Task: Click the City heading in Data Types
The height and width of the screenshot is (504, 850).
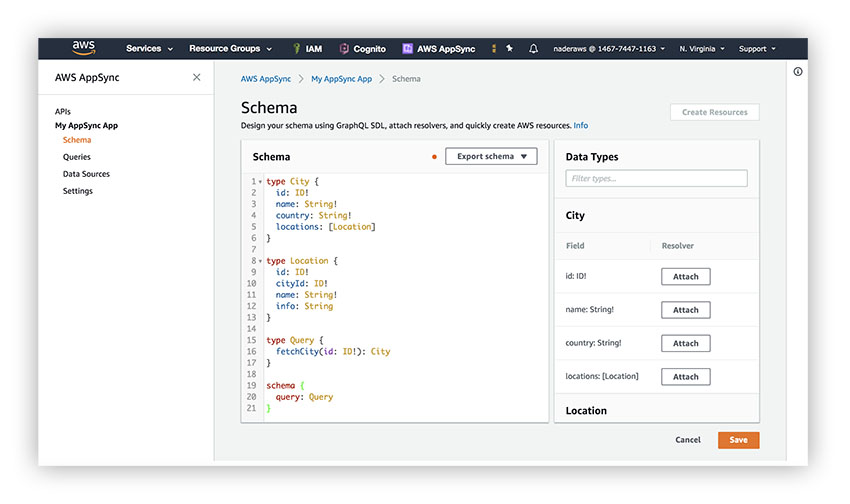Action: pyautogui.click(x=575, y=215)
